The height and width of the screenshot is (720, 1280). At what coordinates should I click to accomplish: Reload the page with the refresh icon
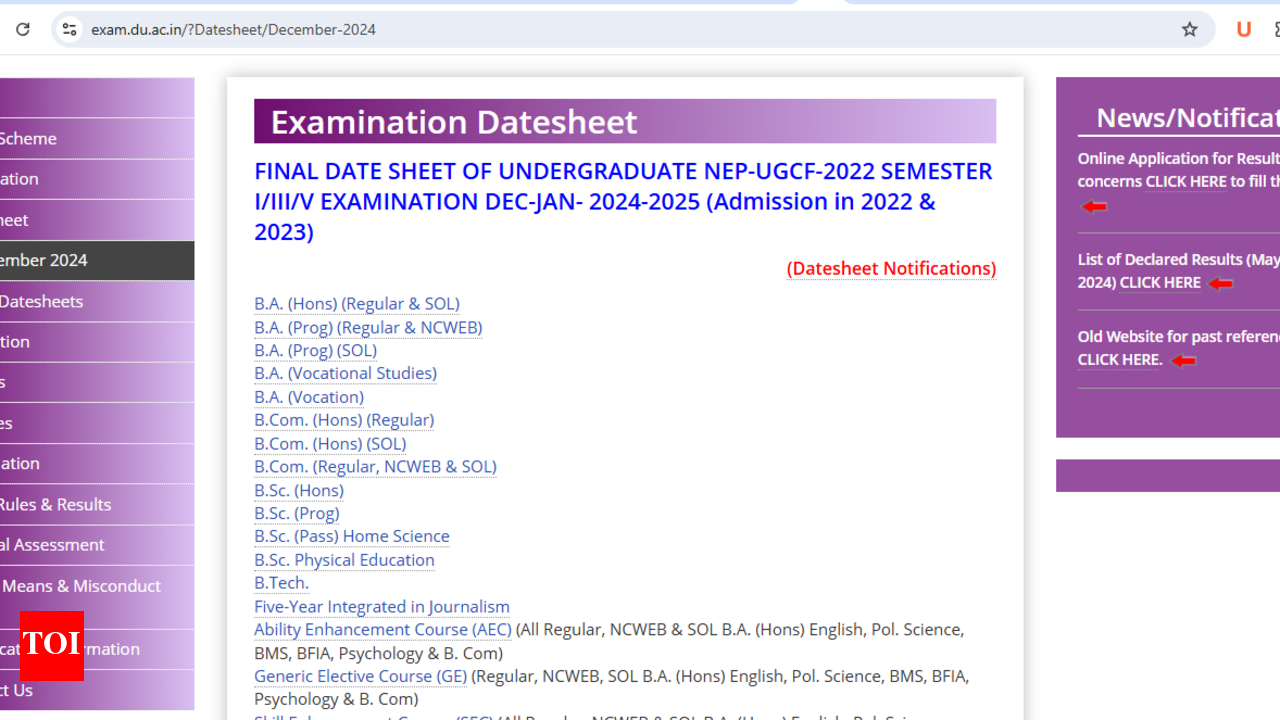point(23,30)
